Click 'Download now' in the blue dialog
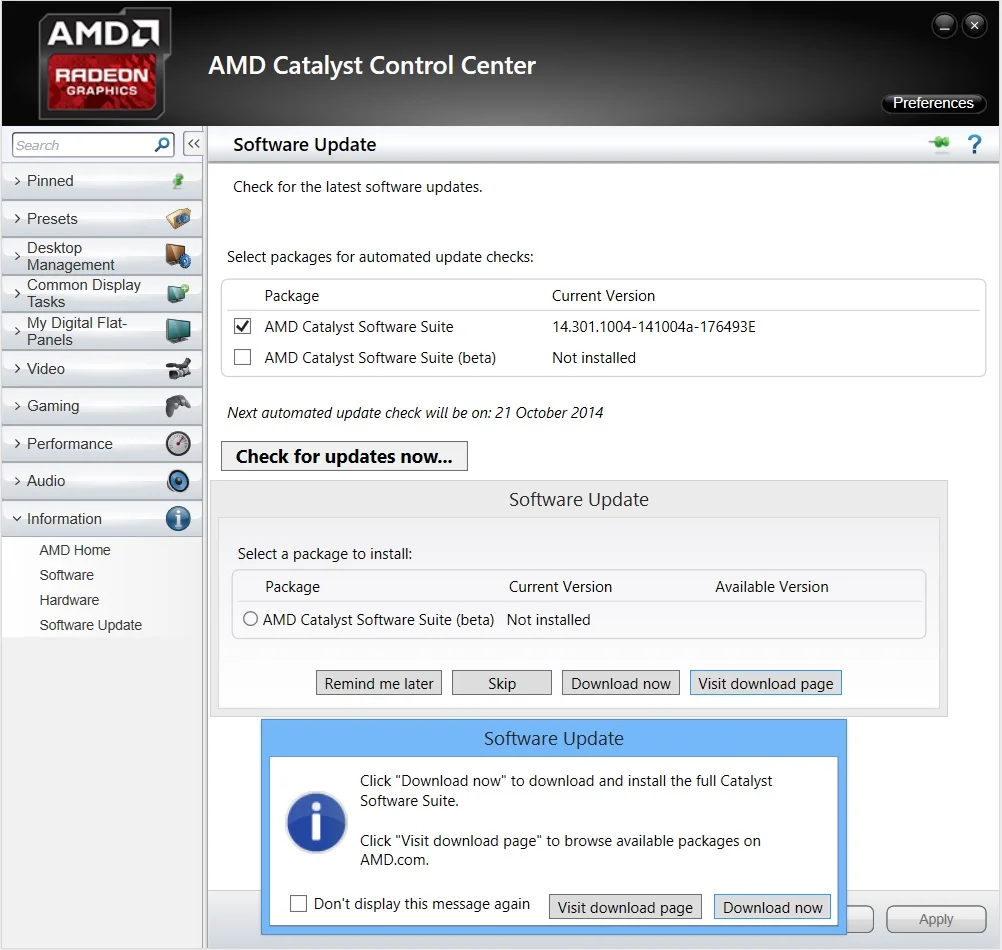The height and width of the screenshot is (950, 1002). tap(773, 907)
